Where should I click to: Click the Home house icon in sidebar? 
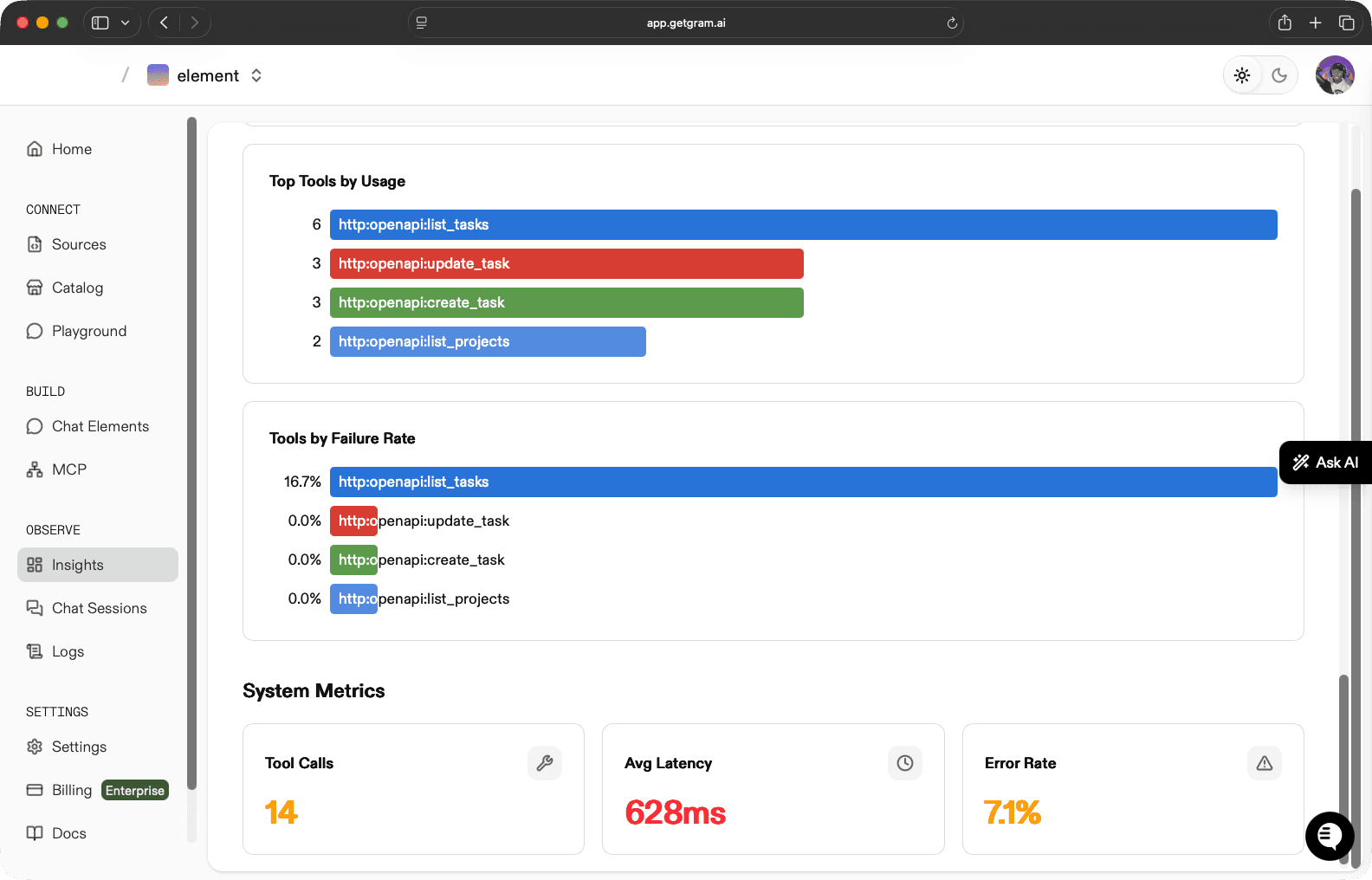(x=35, y=149)
